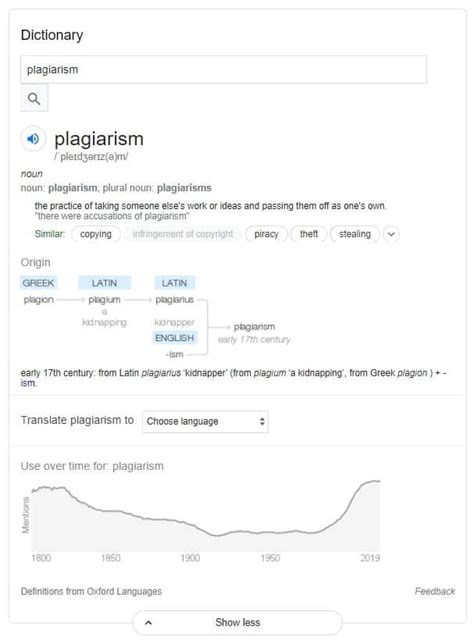Click the ENGLISH origin label
Viewport: 474px width, 640px height.
tap(174, 338)
